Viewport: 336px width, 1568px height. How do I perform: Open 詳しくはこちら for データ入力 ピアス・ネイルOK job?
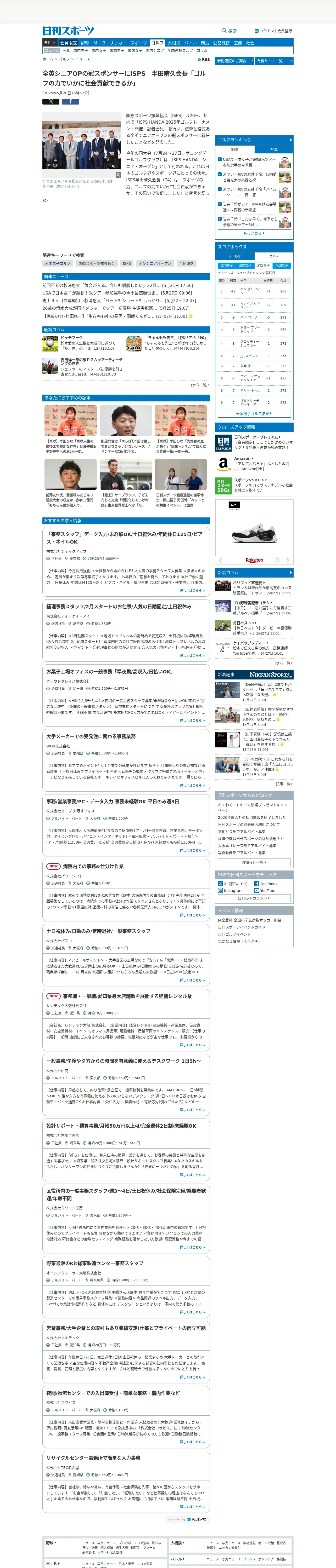coord(192,590)
